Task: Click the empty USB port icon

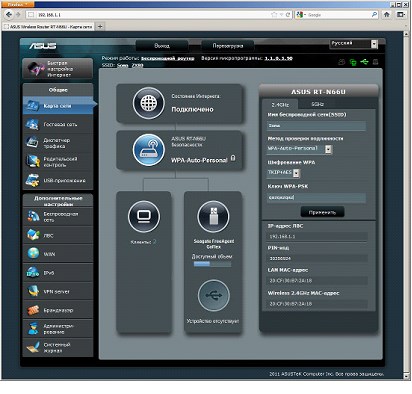Action: 213,295
